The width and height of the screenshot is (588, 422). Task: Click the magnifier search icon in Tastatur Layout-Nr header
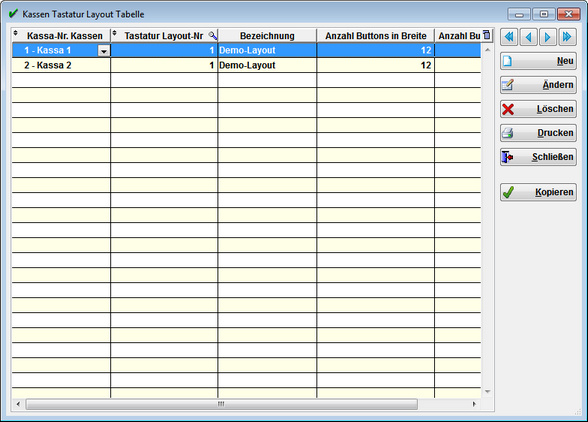(213, 36)
